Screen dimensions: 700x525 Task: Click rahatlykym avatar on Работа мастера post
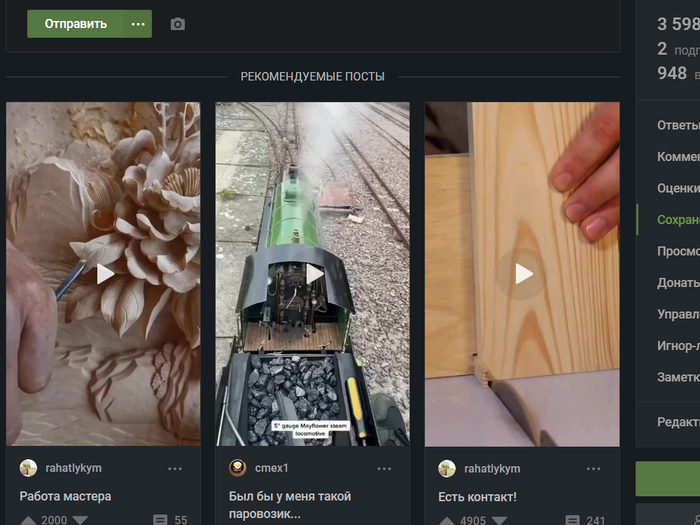pyautogui.click(x=29, y=468)
